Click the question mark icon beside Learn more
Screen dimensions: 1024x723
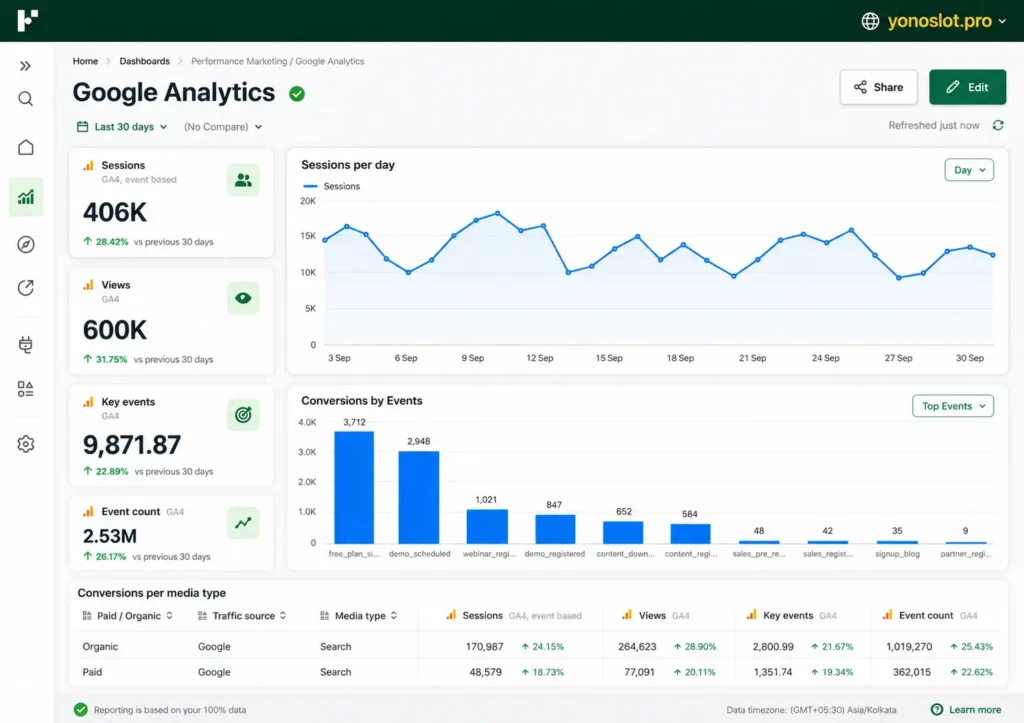pos(936,710)
